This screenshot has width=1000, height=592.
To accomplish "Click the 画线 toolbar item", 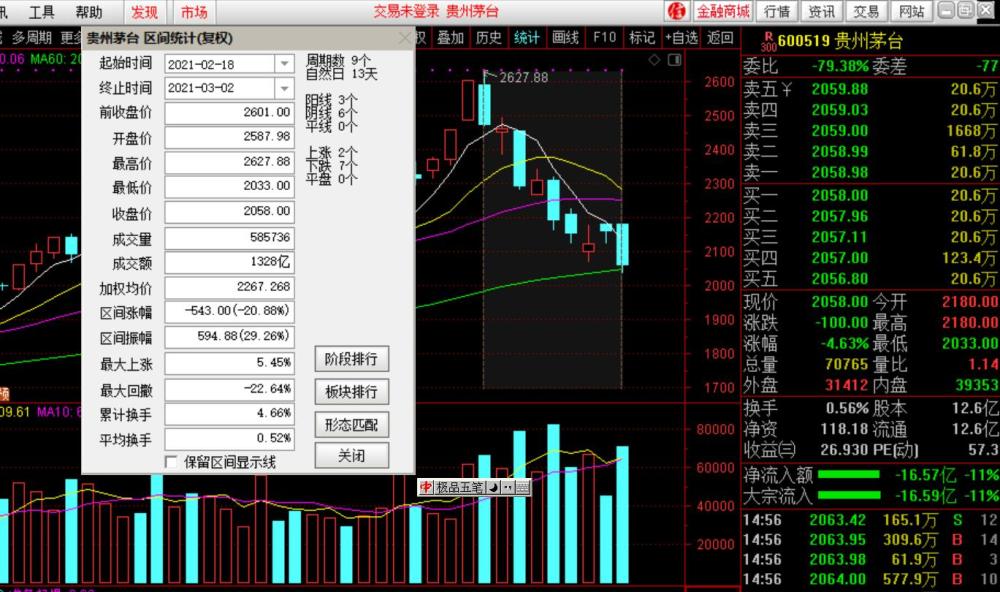I will point(565,38).
